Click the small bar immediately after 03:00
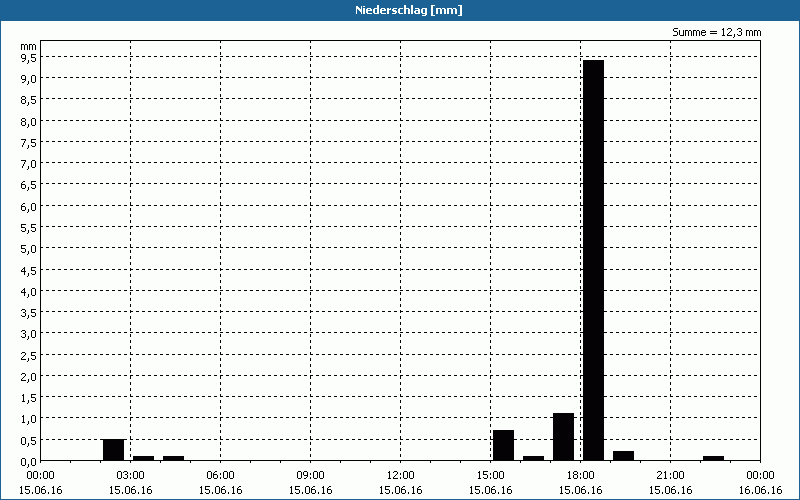800x500 pixels. point(143,458)
